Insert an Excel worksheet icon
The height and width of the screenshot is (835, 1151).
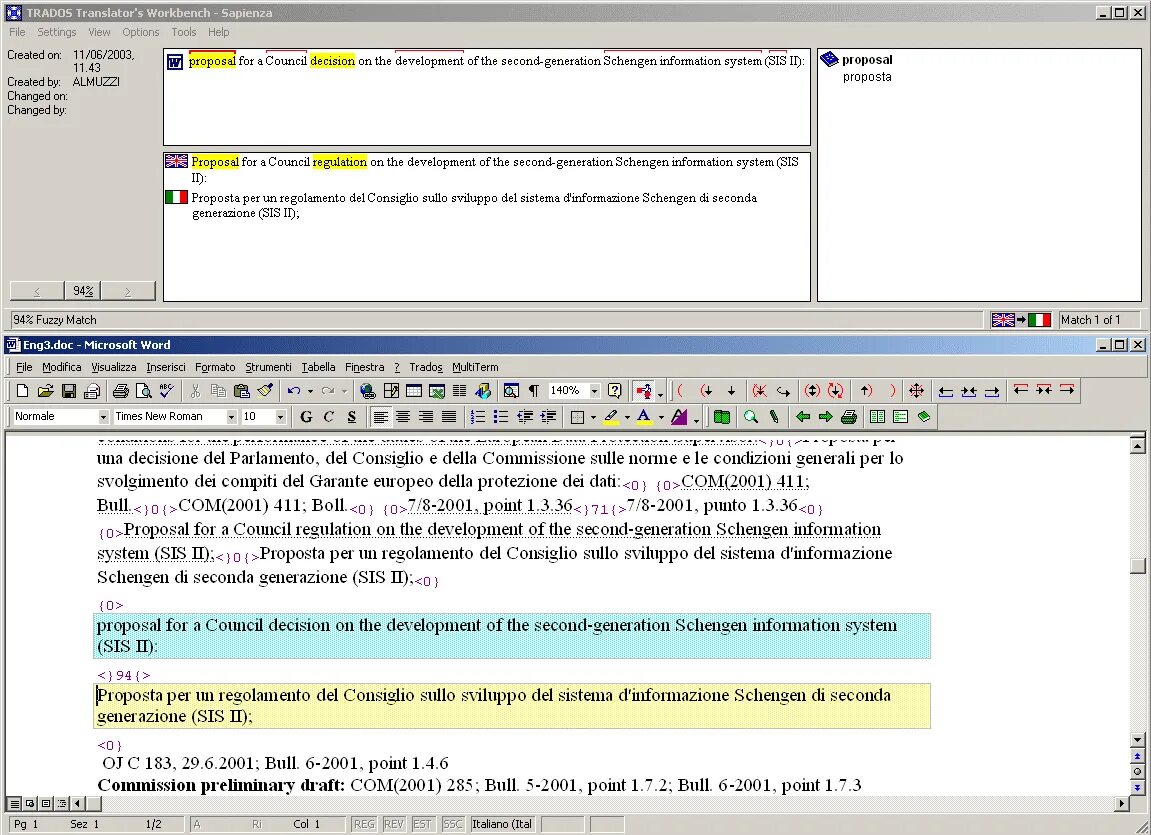click(437, 391)
